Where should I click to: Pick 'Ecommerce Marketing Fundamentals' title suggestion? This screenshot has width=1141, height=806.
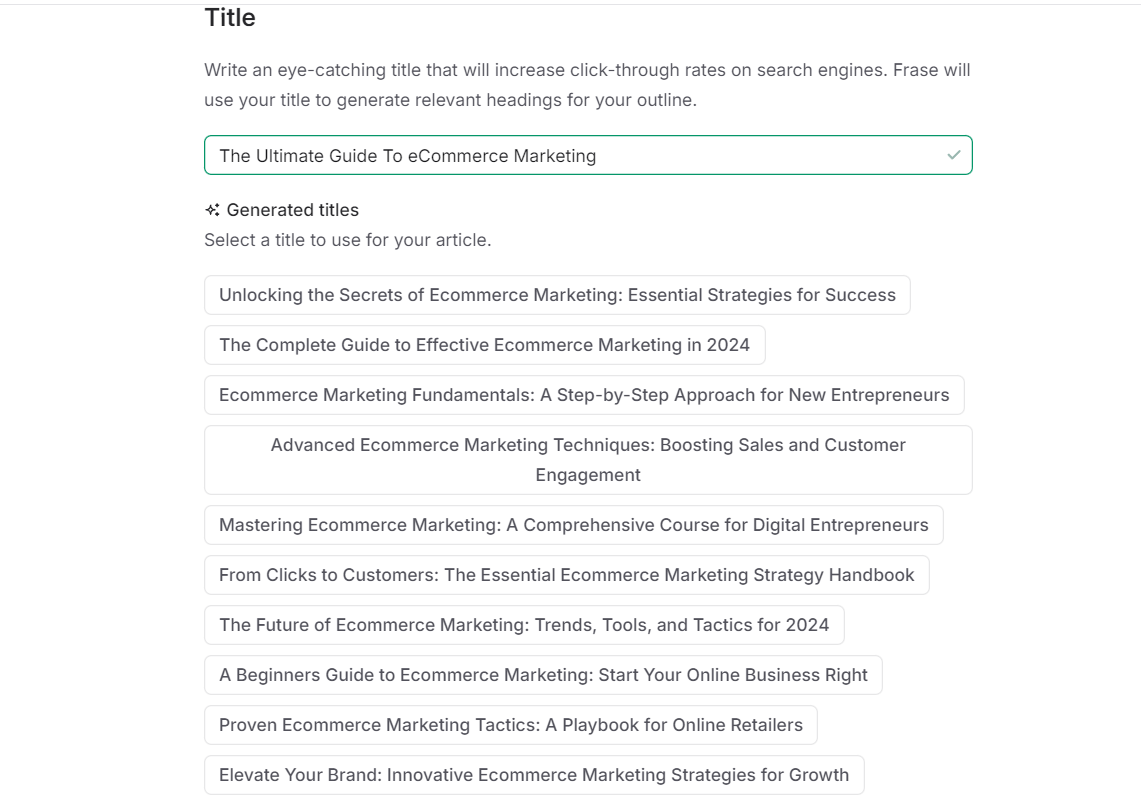(x=584, y=395)
